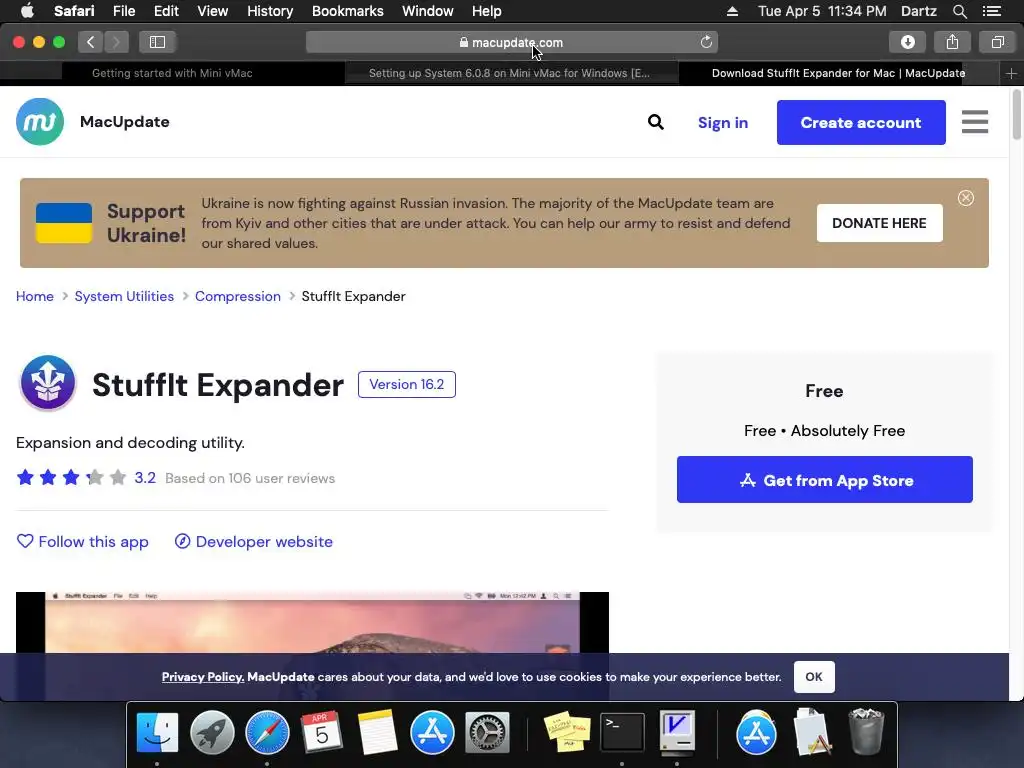Click Follow this app heart link
This screenshot has width=1024, height=768.
pyautogui.click(x=82, y=541)
